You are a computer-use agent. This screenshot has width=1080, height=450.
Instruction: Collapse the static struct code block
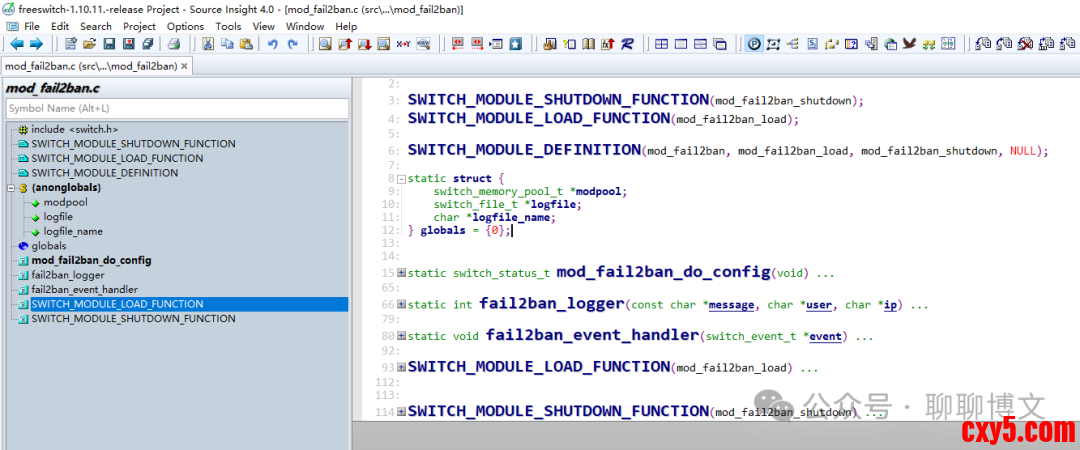pos(401,179)
